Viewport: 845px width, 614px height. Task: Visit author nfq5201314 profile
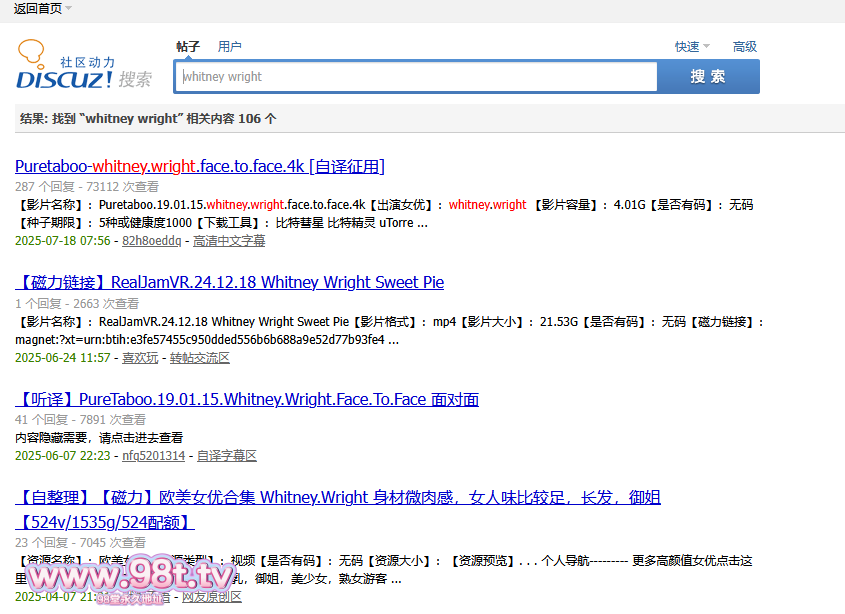154,456
